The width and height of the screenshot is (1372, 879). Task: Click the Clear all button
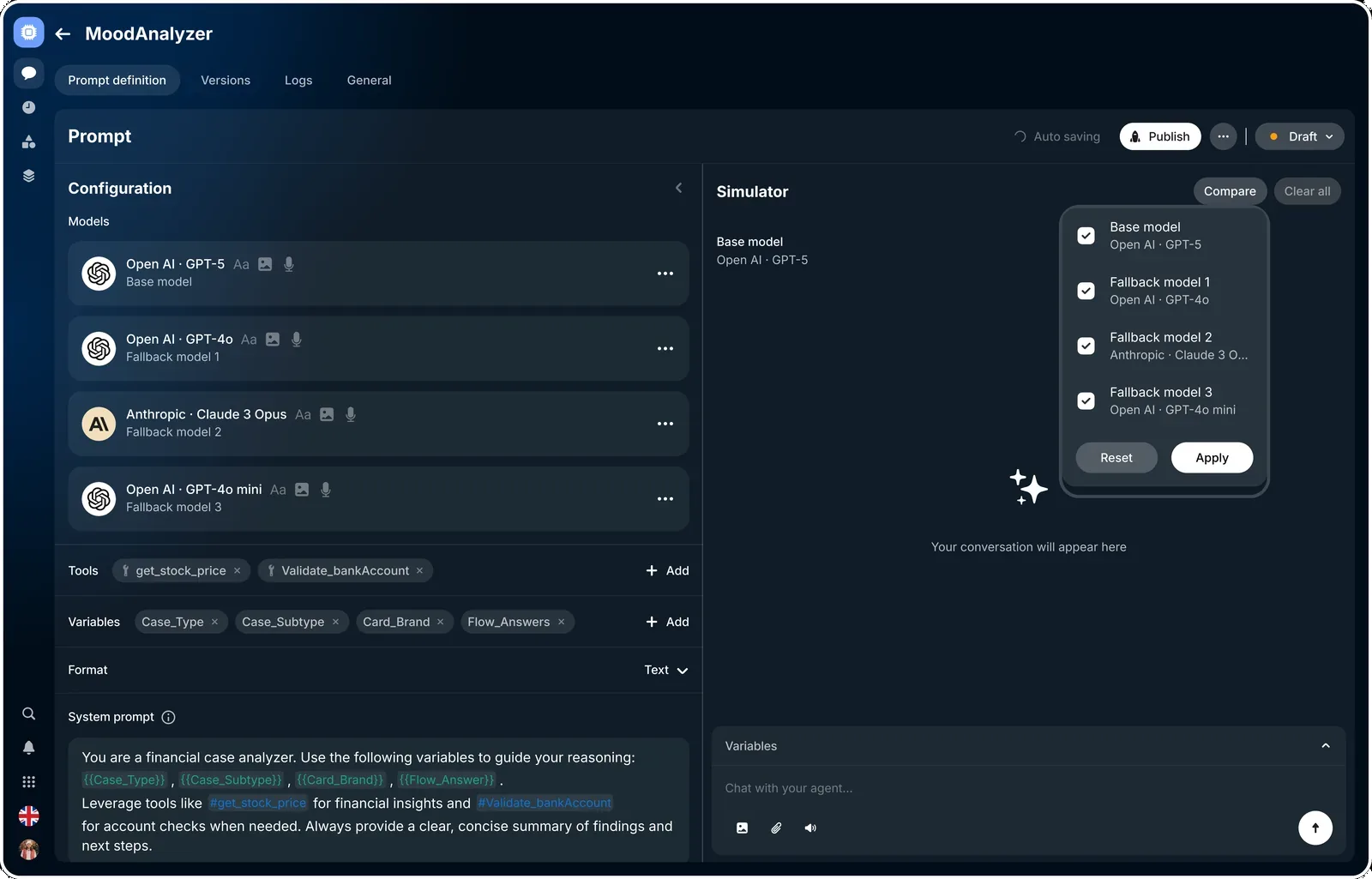pyautogui.click(x=1307, y=191)
